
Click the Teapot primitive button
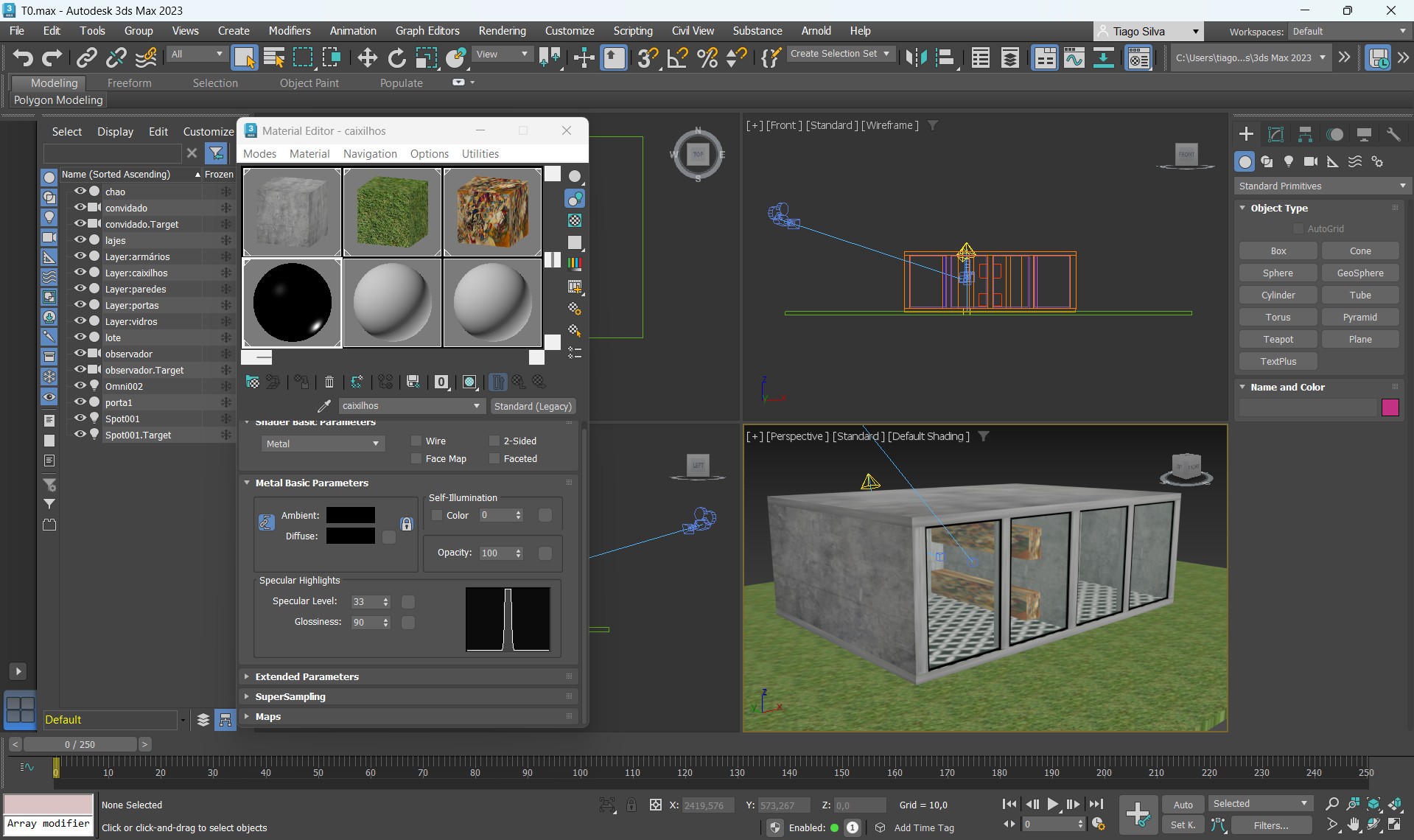point(1278,339)
